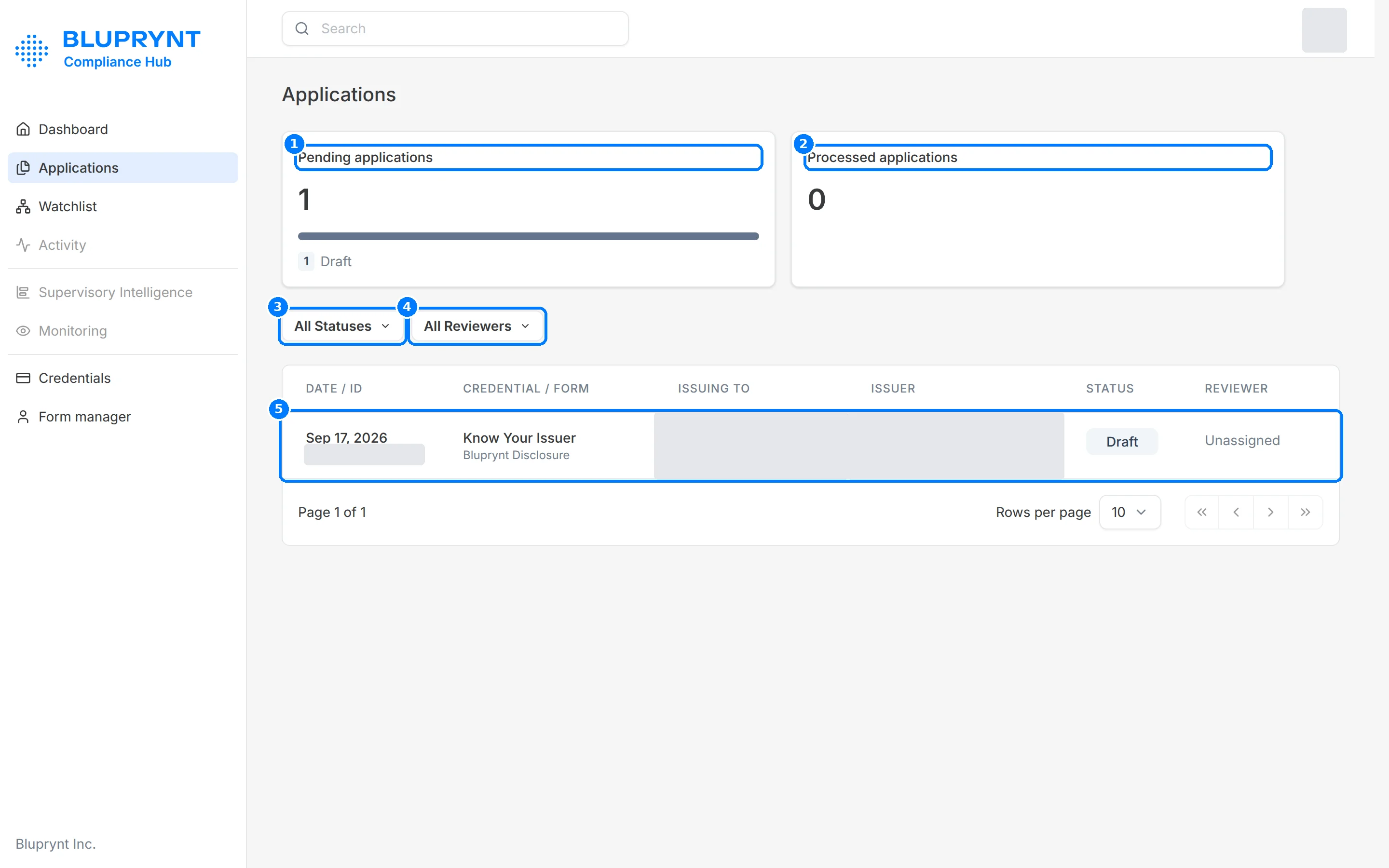Click the Applications documents icon
This screenshot has height=868, width=1389.
pos(23,168)
